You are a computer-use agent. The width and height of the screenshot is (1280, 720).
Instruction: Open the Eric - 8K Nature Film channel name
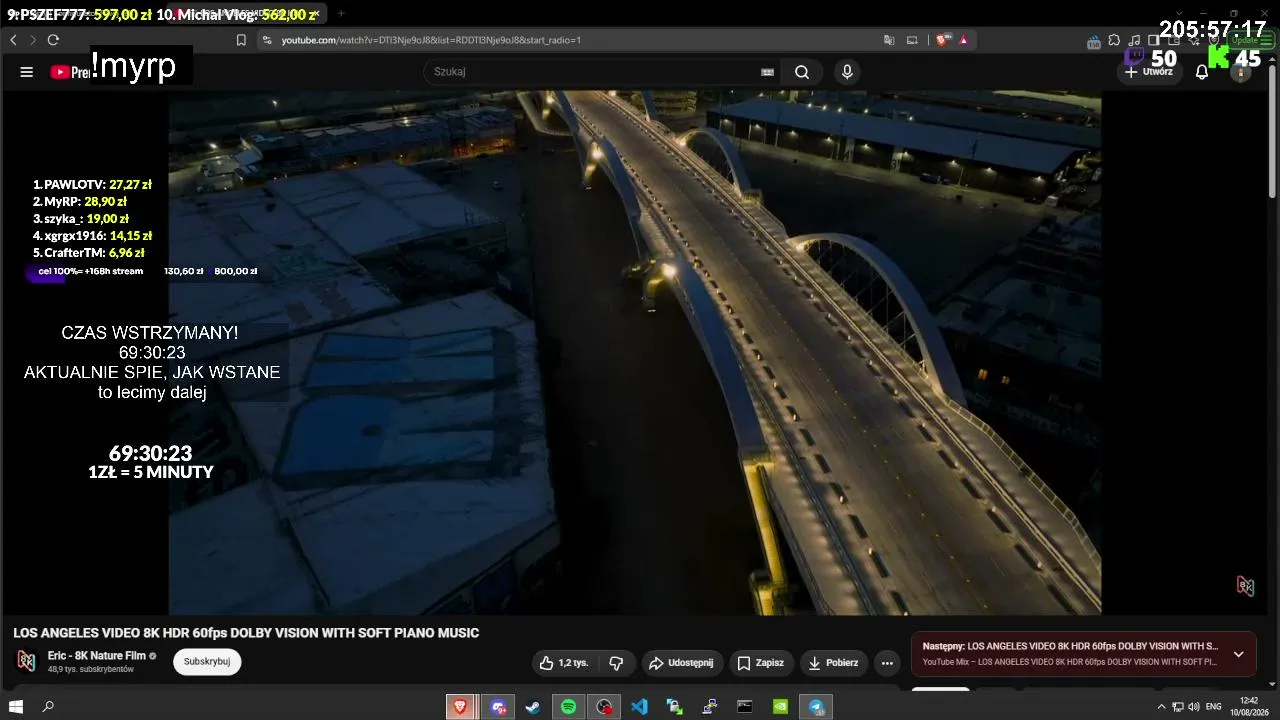point(97,656)
